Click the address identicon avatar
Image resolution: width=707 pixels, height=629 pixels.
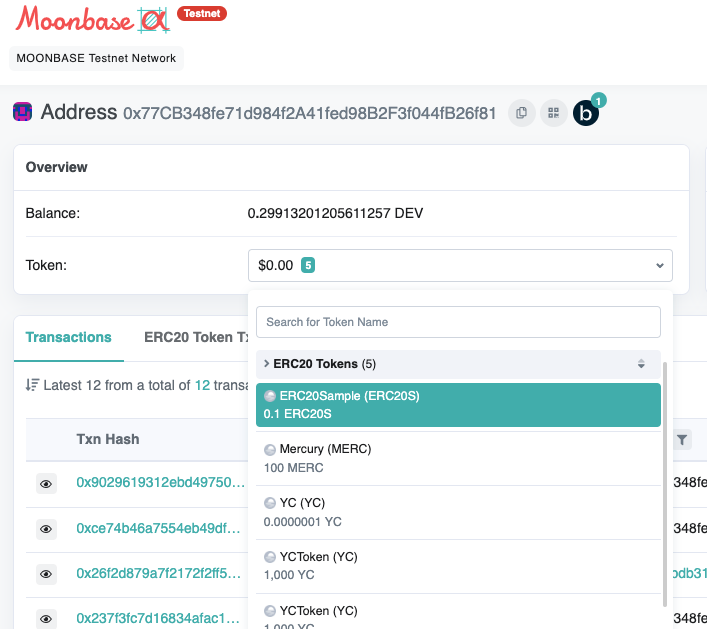(23, 112)
